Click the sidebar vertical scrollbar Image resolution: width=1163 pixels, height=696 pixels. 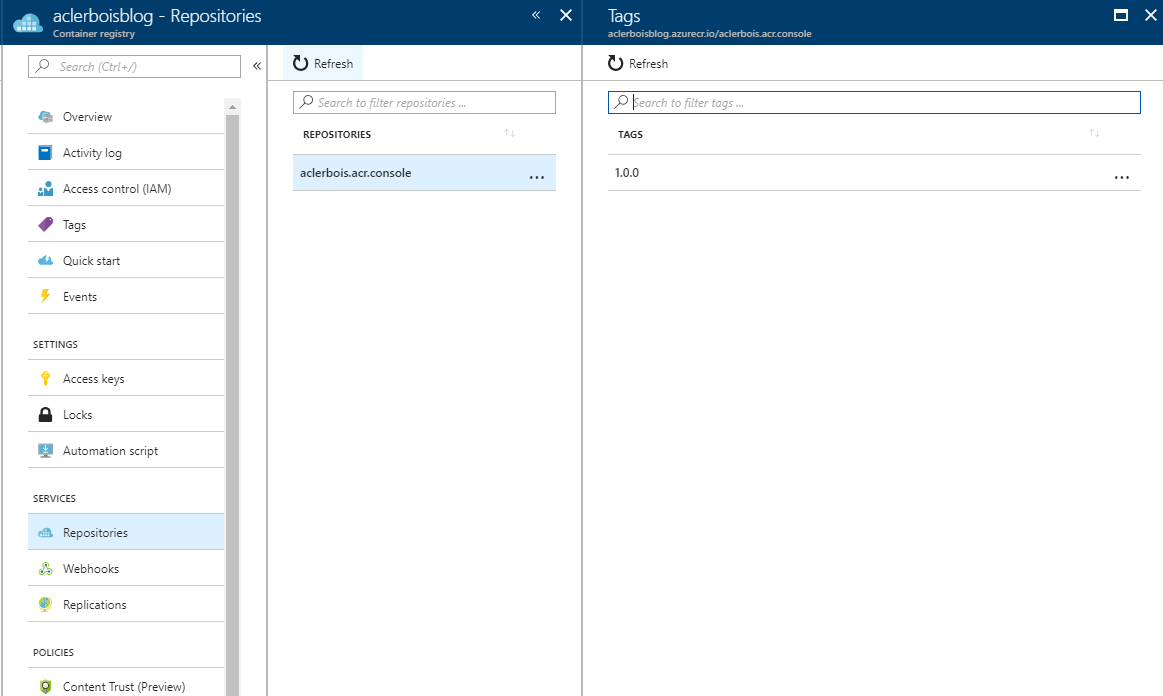coord(232,400)
